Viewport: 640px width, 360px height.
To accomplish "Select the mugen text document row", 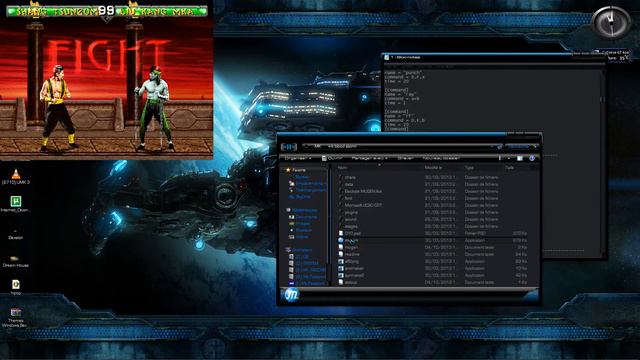I will pos(433,247).
